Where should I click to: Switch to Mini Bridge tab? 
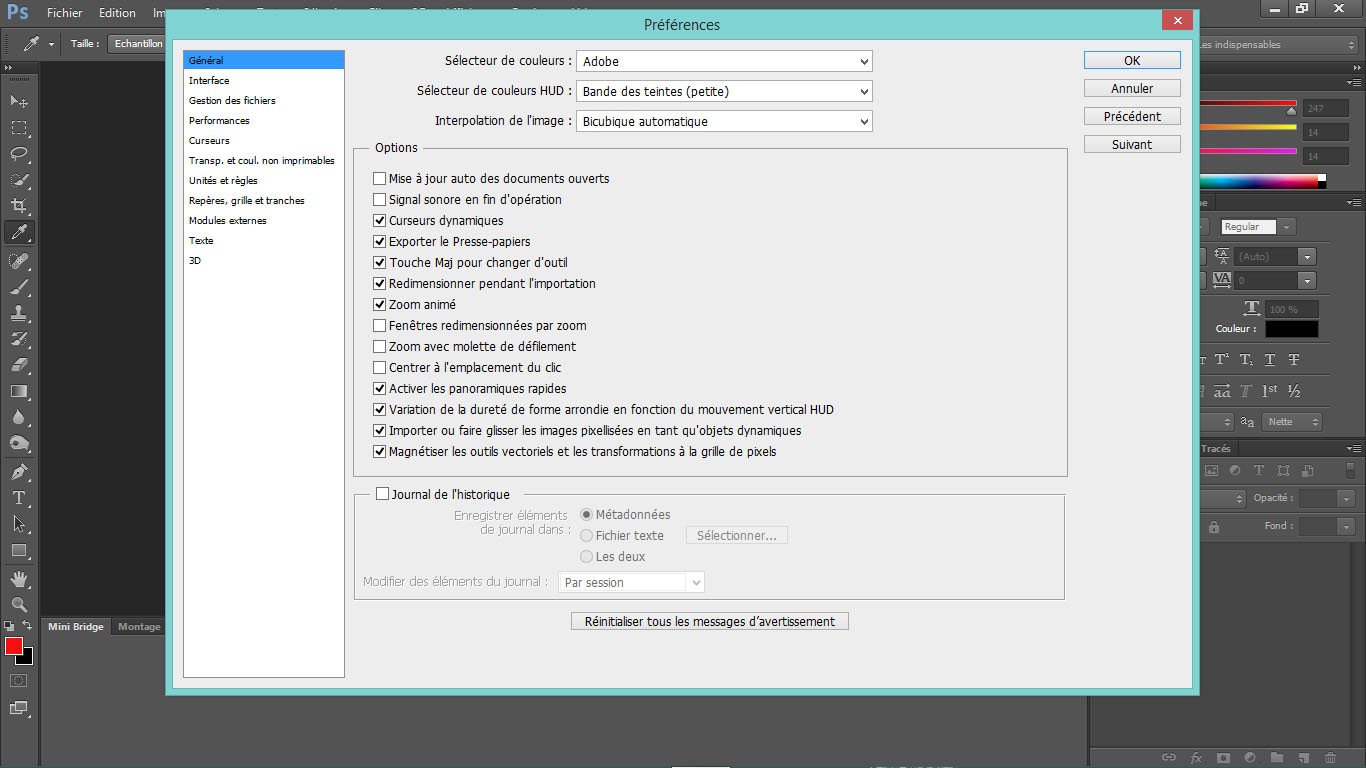76,627
